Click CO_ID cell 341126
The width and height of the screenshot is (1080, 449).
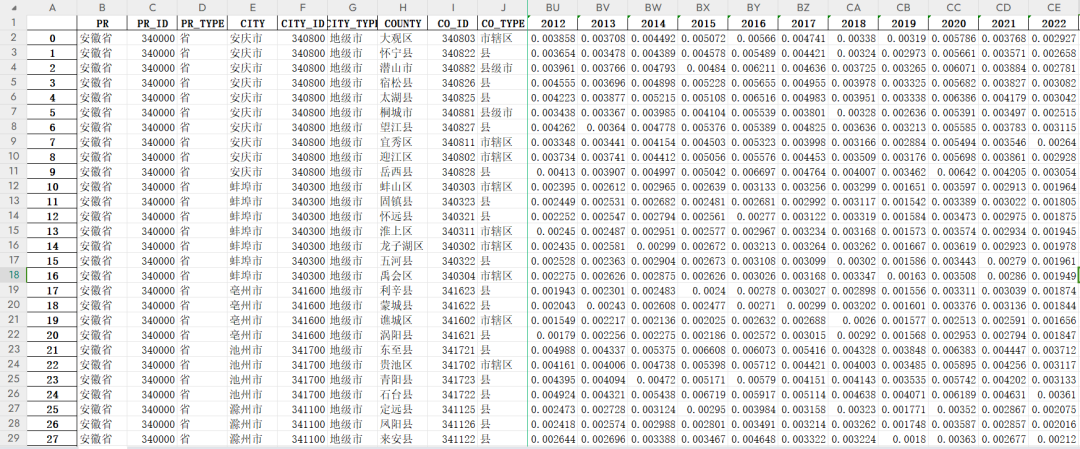(x=453, y=424)
